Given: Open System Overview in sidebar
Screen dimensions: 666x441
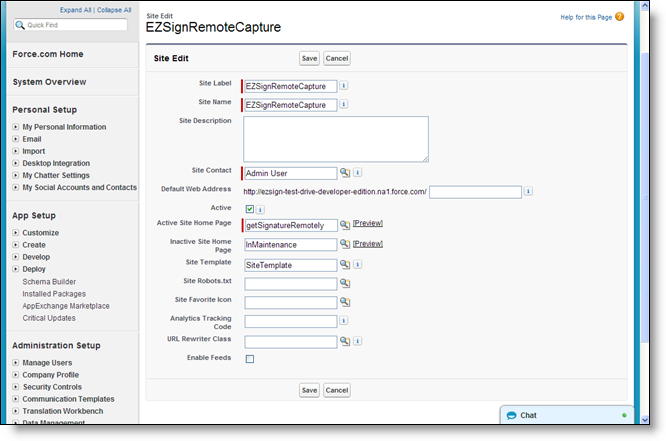Looking at the screenshot, I should (x=49, y=82).
